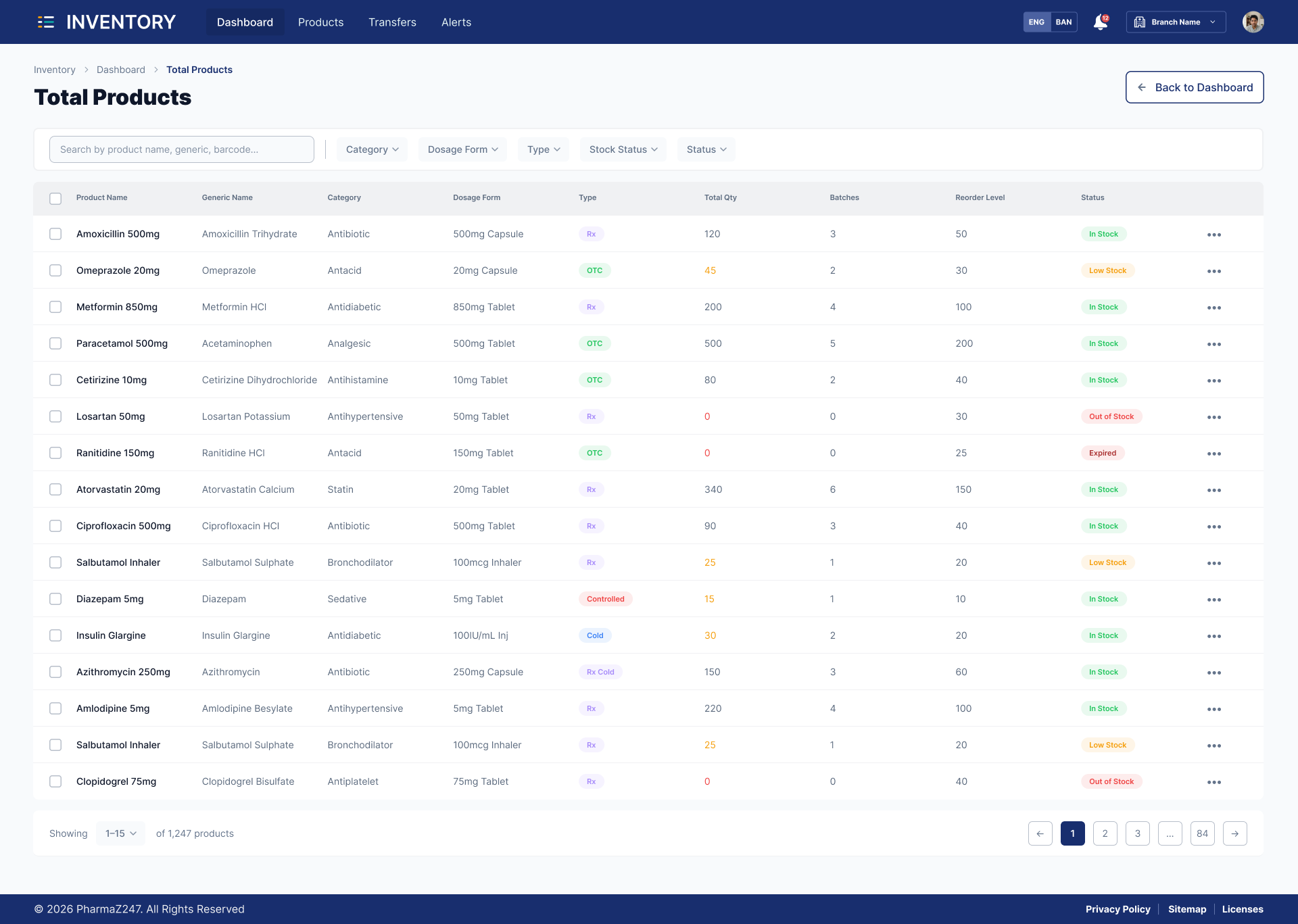
Task: Tick the Diazepam 5mg checkbox
Action: tap(55, 599)
